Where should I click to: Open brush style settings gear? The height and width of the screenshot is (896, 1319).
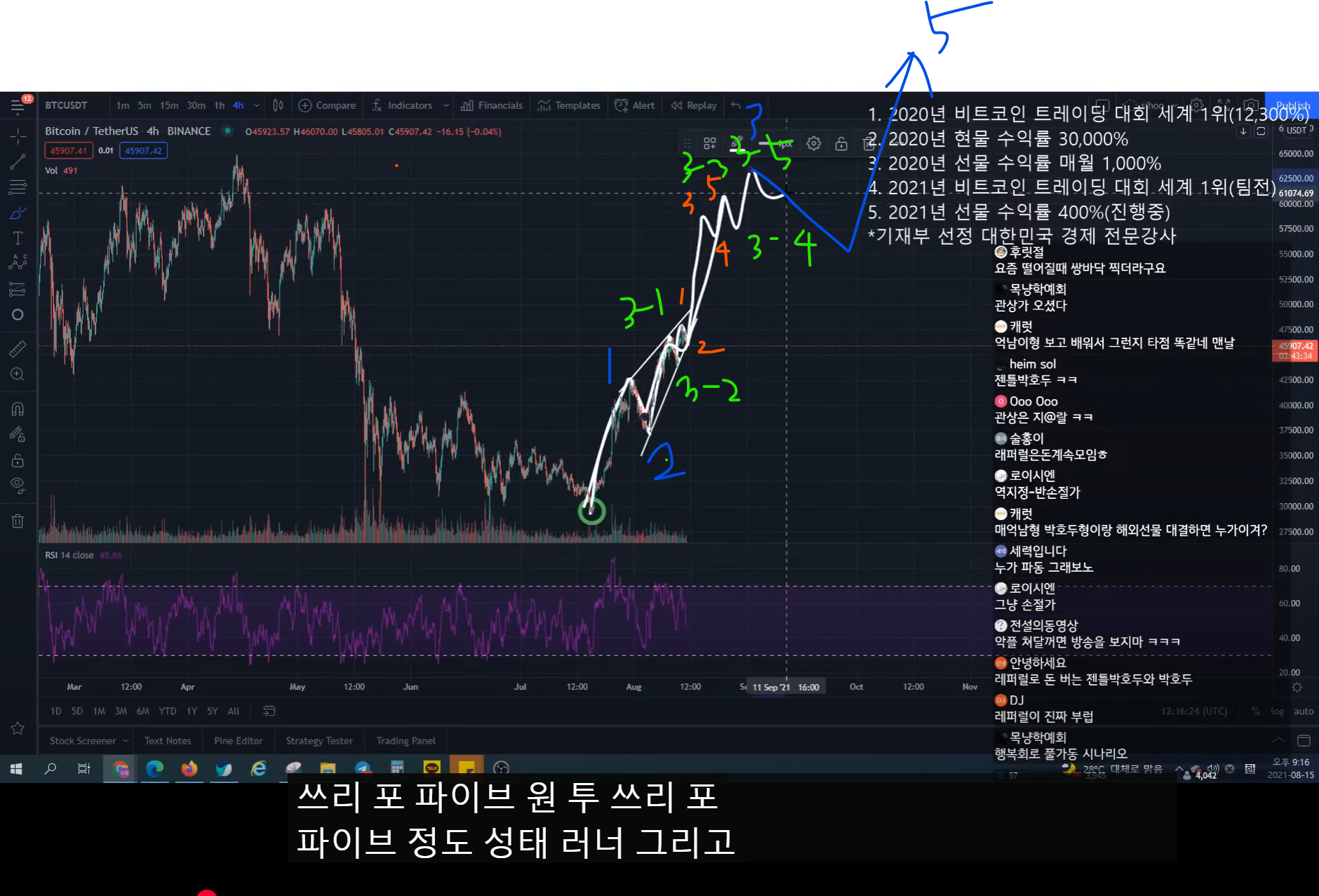click(814, 143)
